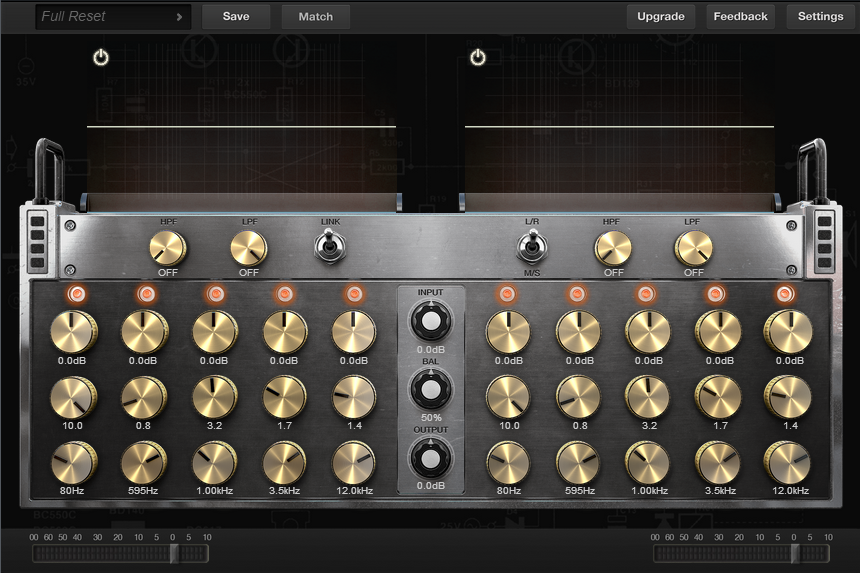The height and width of the screenshot is (573, 860).
Task: Click left 12.0kHz band gain knob
Action: 354,332
